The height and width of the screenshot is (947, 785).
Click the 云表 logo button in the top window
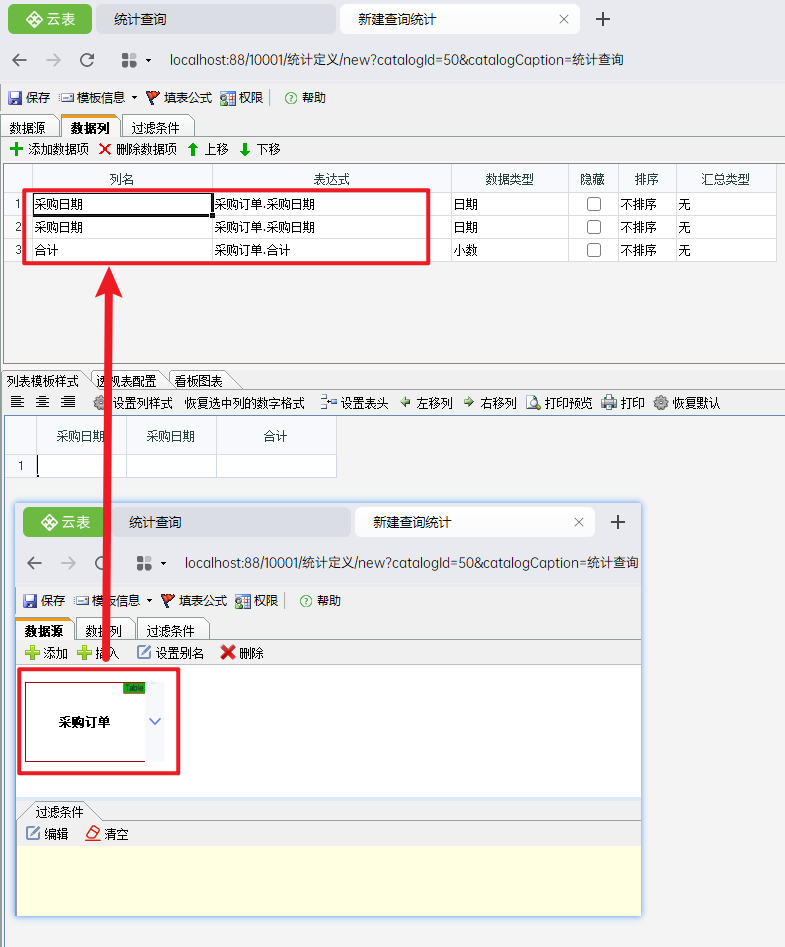click(50, 19)
